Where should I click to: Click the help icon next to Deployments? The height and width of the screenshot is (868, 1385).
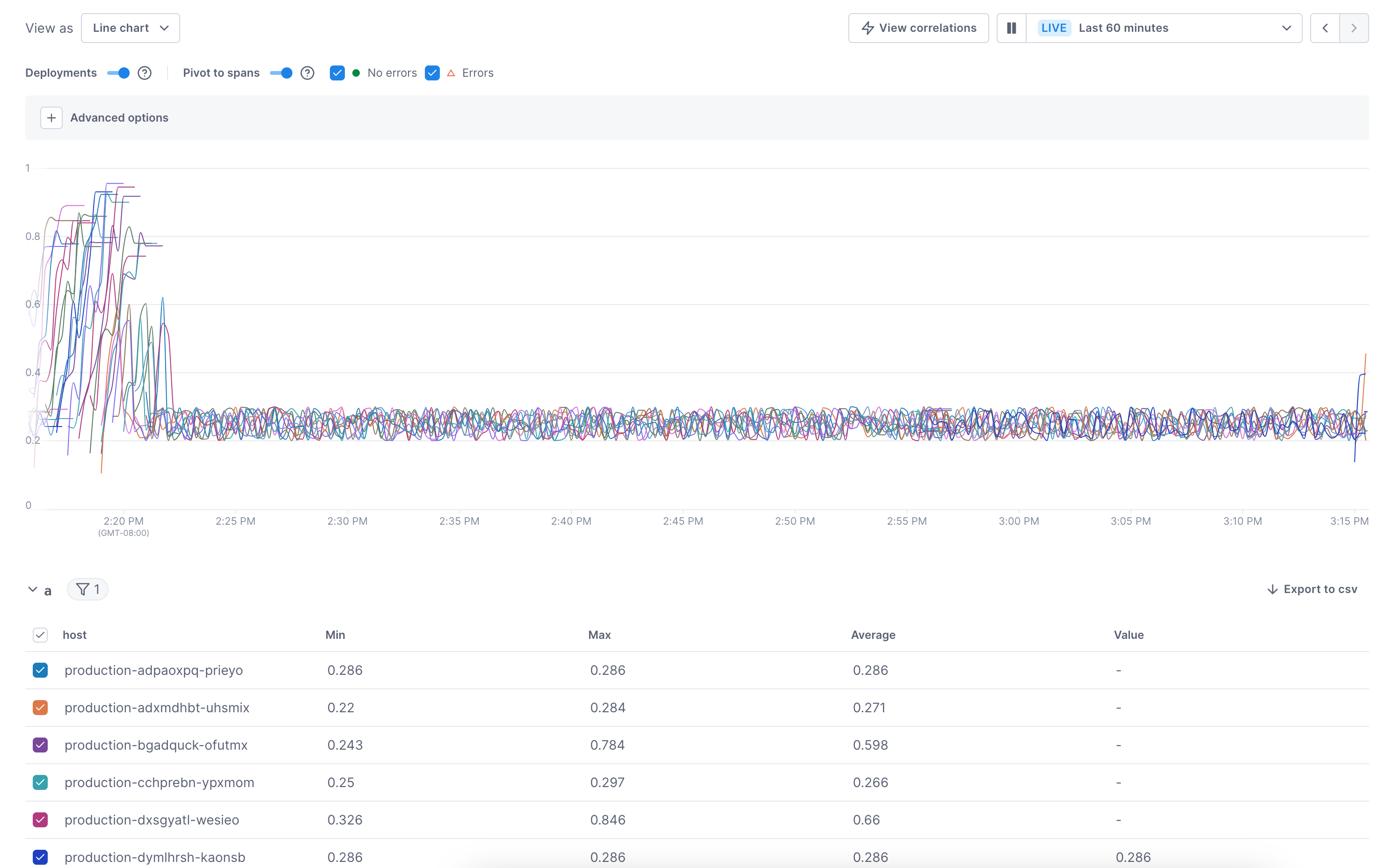(x=145, y=73)
